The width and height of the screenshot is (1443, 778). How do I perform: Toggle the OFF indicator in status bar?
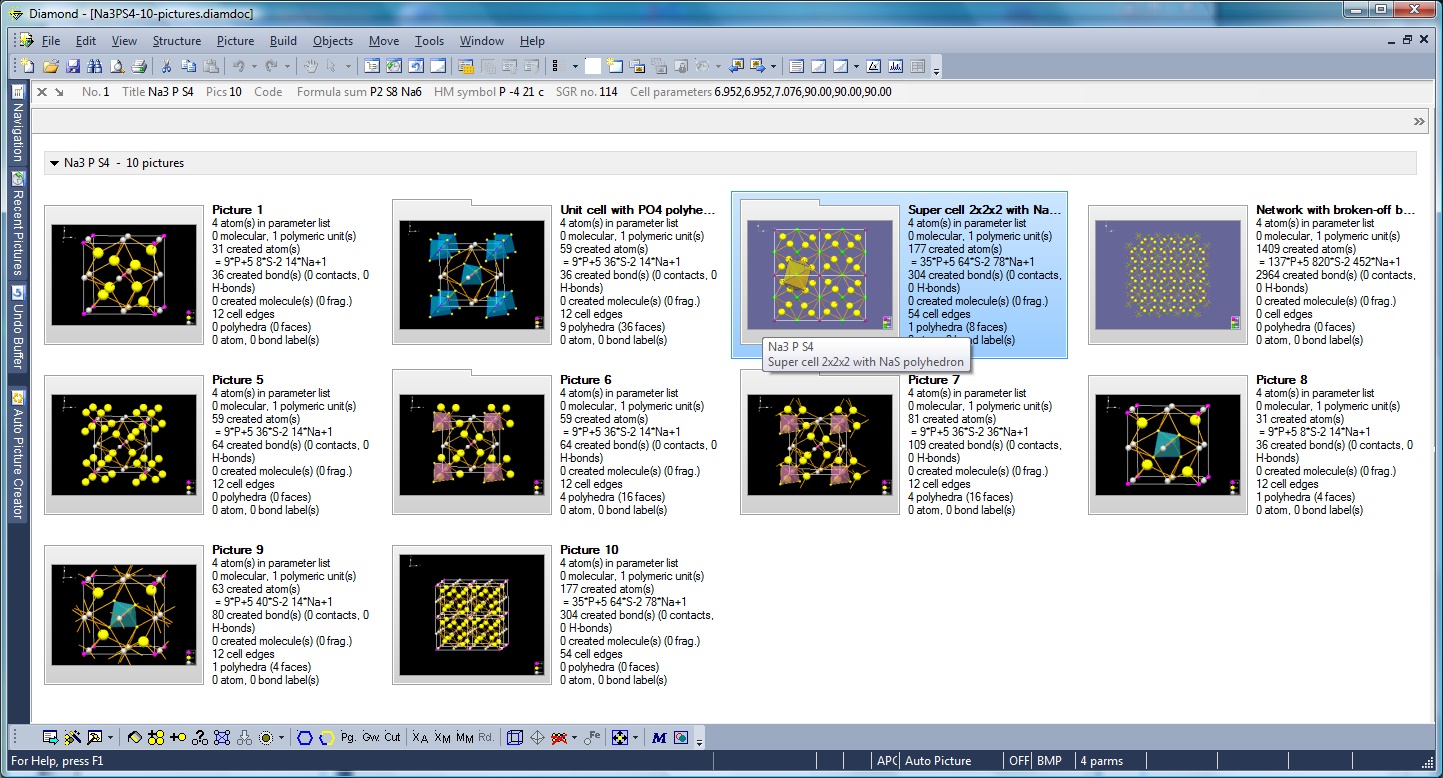[1018, 761]
